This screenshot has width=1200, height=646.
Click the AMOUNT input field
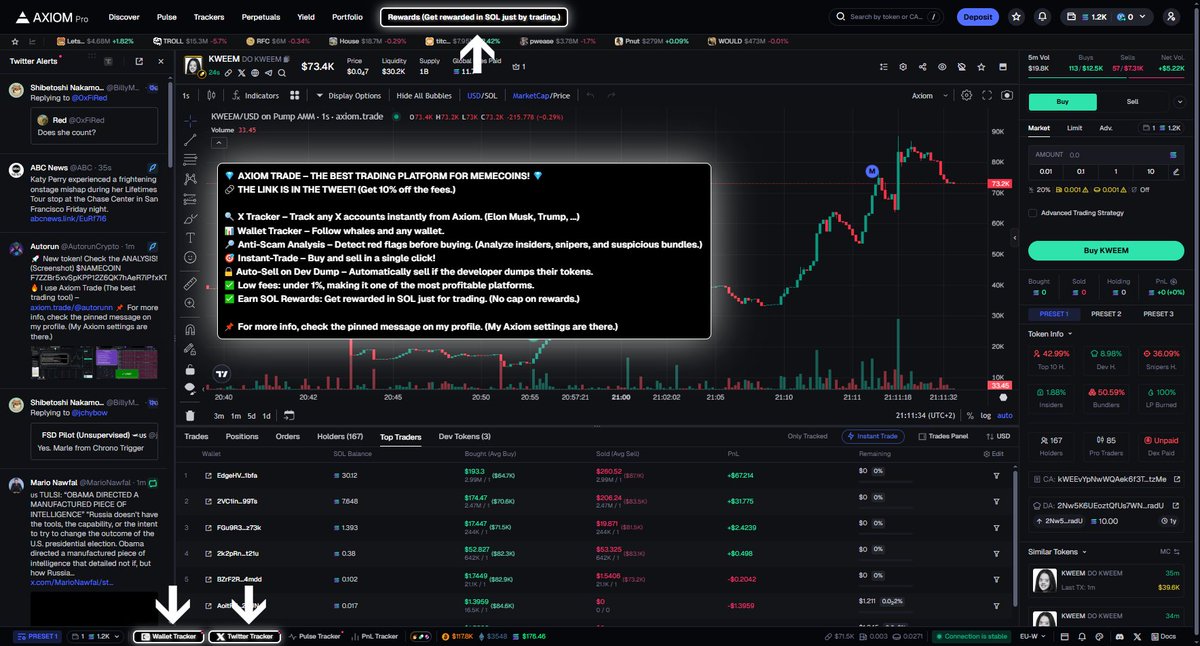pos(1105,155)
